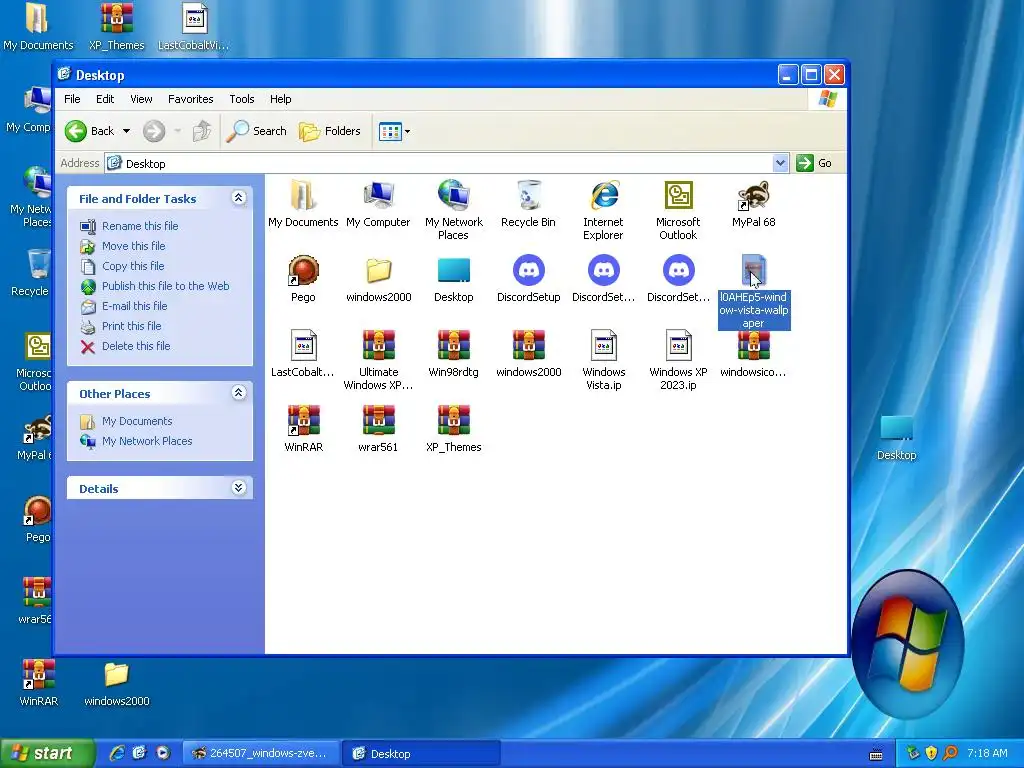Select XP_Themes archive in file pane
Viewport: 1024px width, 768px height.
(x=453, y=421)
